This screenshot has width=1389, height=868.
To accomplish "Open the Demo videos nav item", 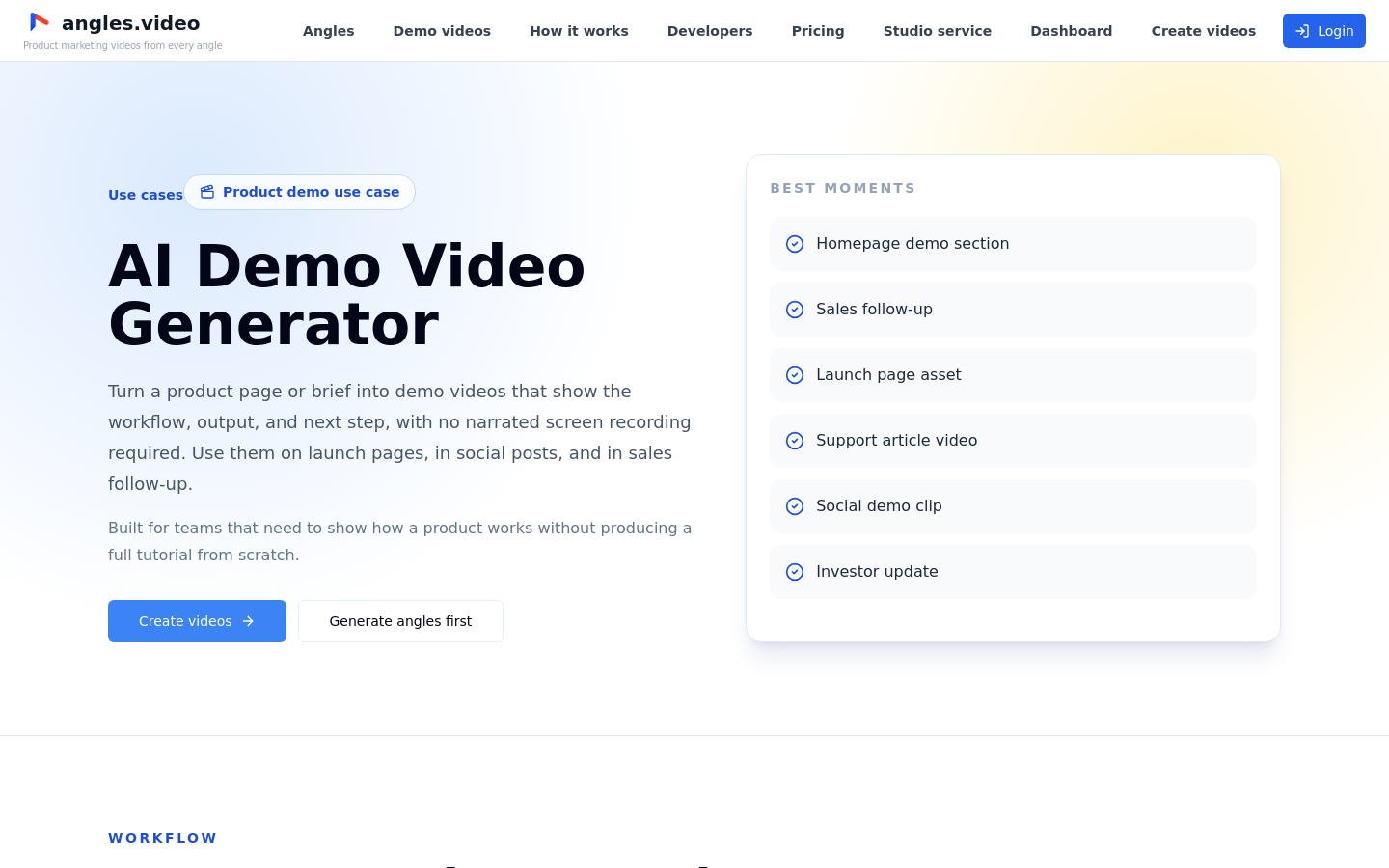I will (442, 31).
